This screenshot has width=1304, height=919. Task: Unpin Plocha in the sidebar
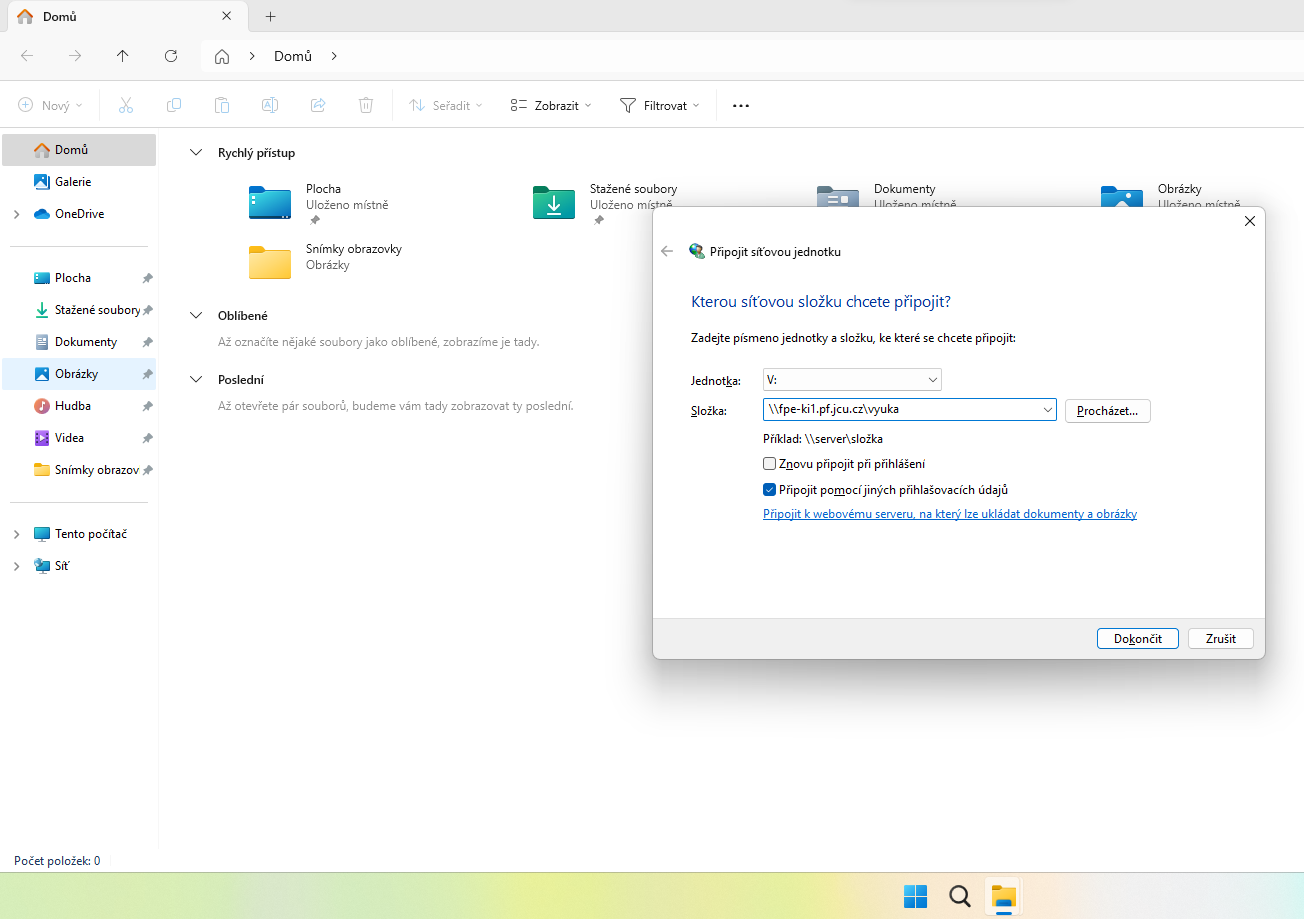click(x=147, y=278)
